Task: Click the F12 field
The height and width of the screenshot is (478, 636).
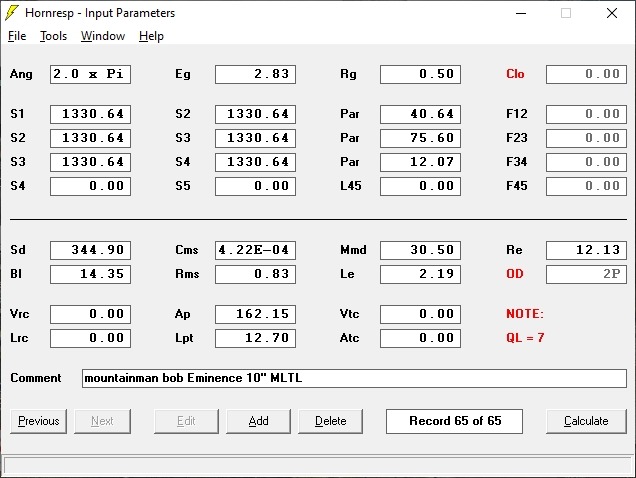Action: (586, 114)
